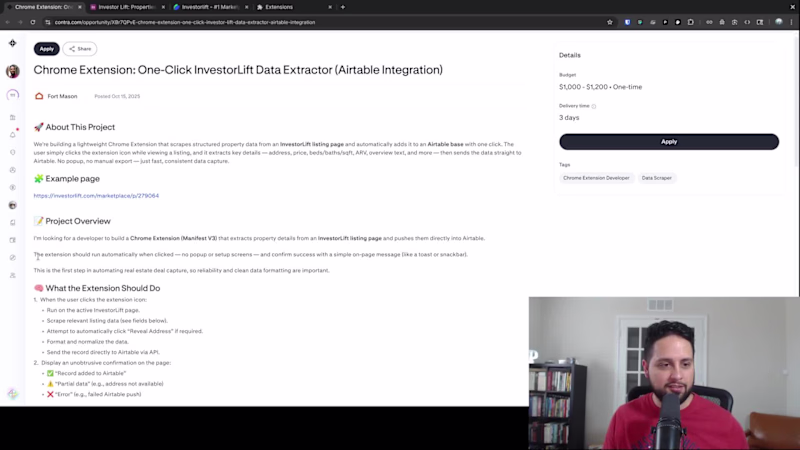Close the Extensions tab

point(330,7)
